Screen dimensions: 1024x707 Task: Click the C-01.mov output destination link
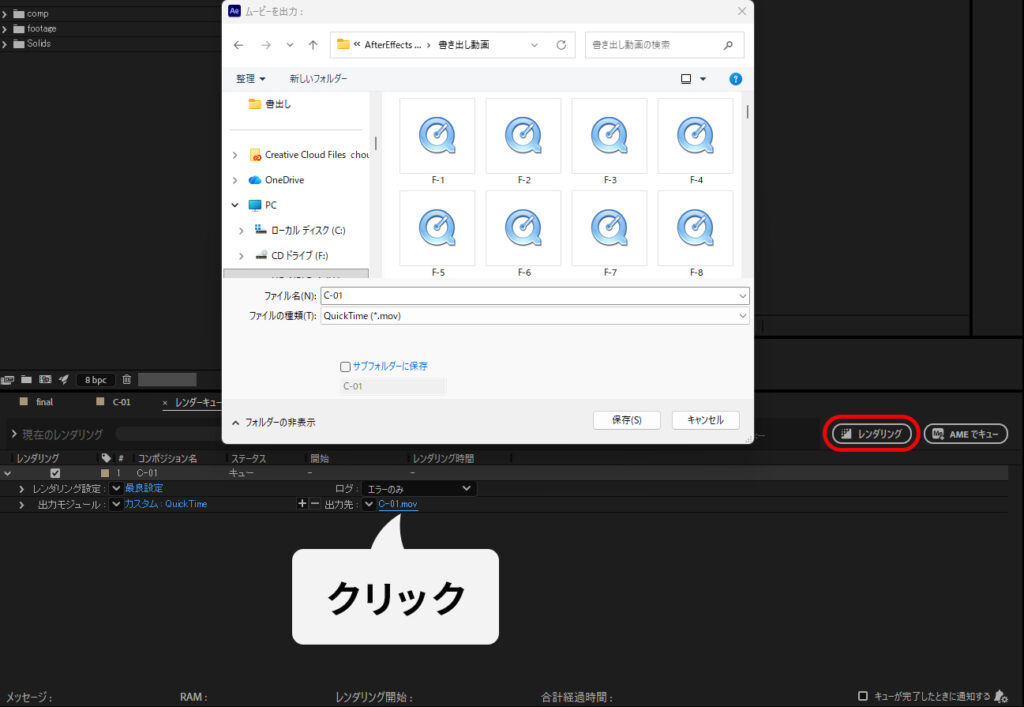point(398,504)
